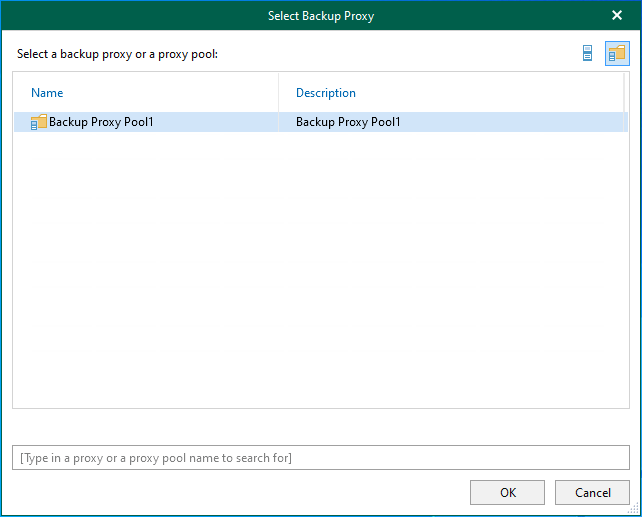Confirm the selection with OK
Screen dimensions: 642x517
pos(508,492)
